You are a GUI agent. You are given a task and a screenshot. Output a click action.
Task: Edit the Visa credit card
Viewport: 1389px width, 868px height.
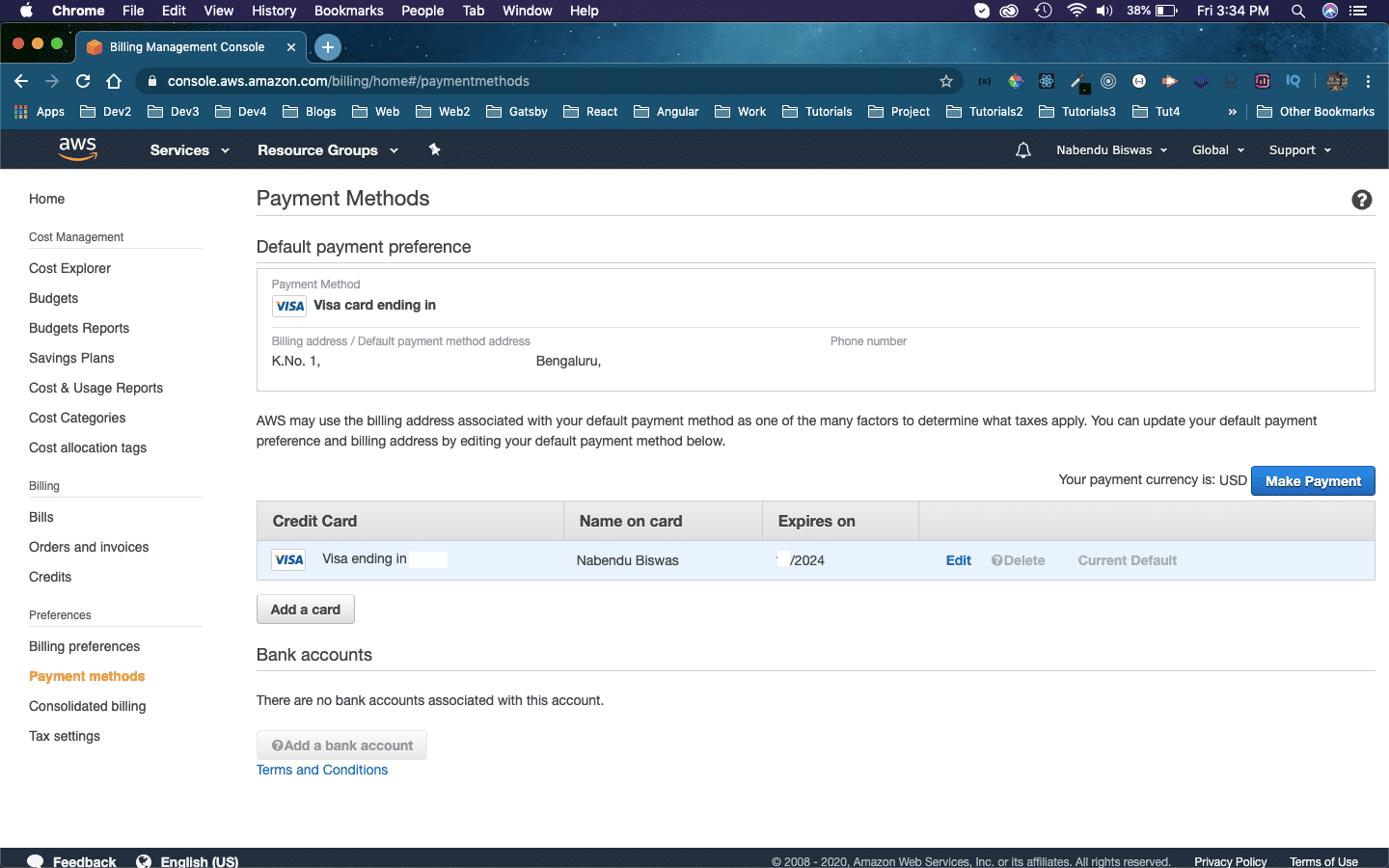959,560
